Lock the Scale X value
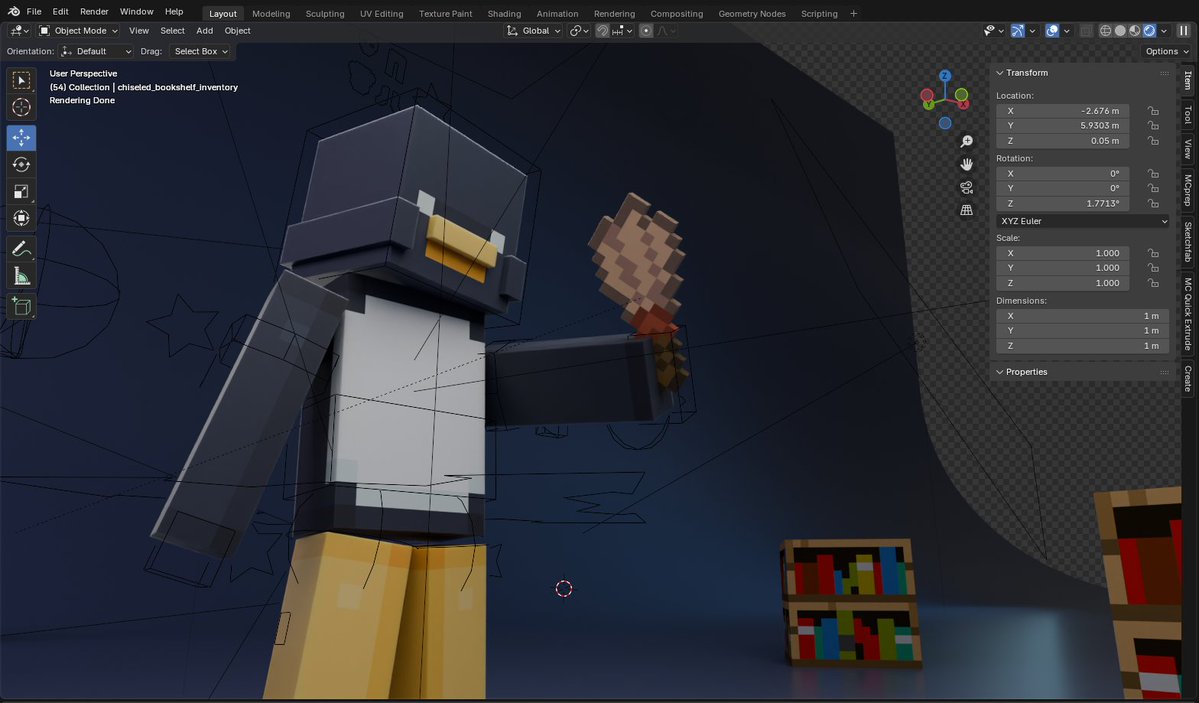Viewport: 1199px width, 703px height. click(x=1153, y=253)
